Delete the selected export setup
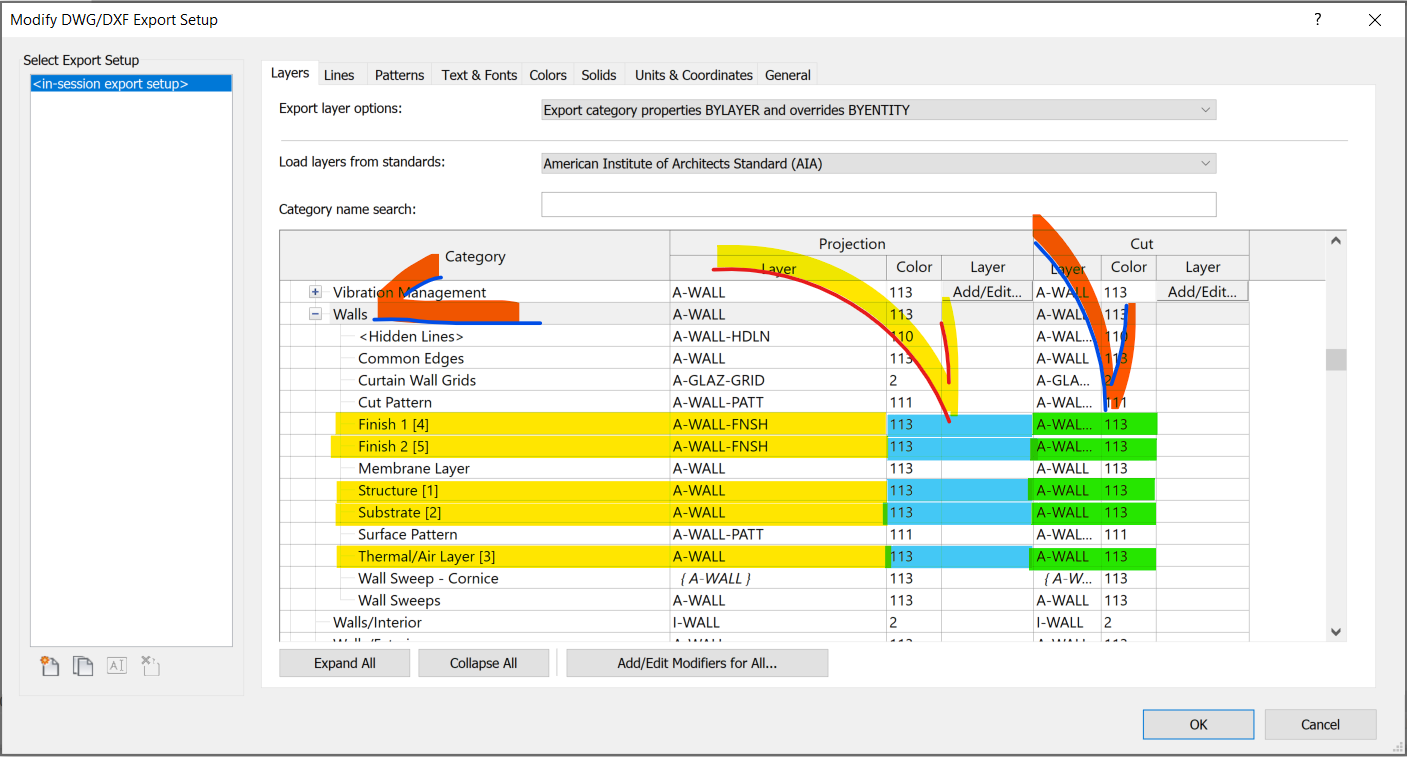1407x757 pixels. point(150,665)
